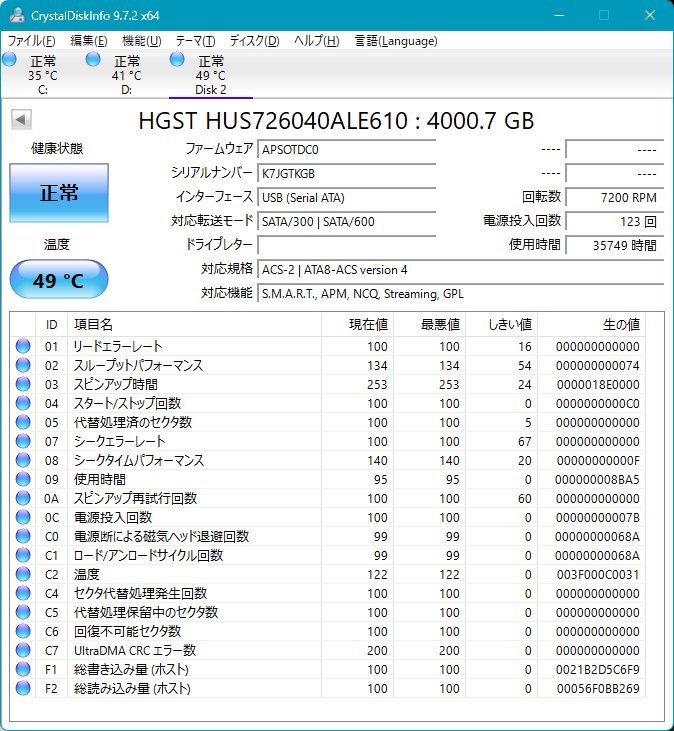
Task: Select the C: drive tab at 35 °C
Action: pos(43,75)
